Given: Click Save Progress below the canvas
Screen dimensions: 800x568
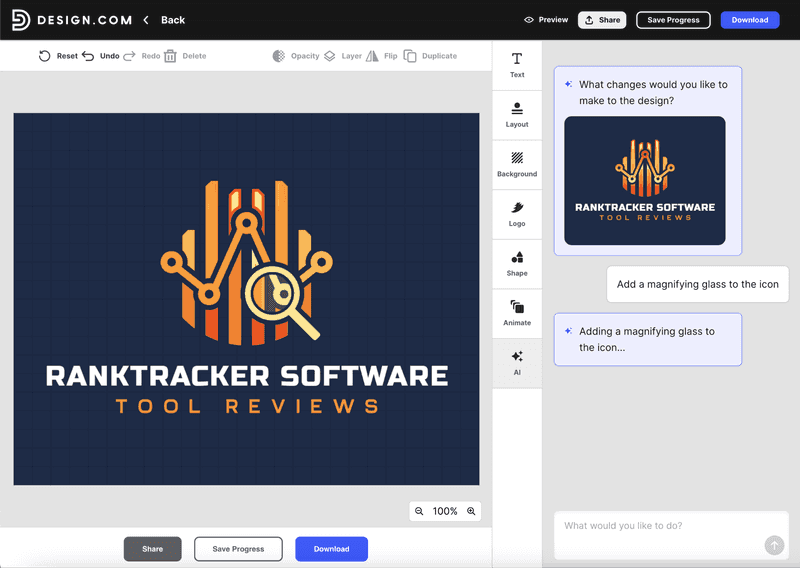Looking at the screenshot, I should tap(238, 549).
